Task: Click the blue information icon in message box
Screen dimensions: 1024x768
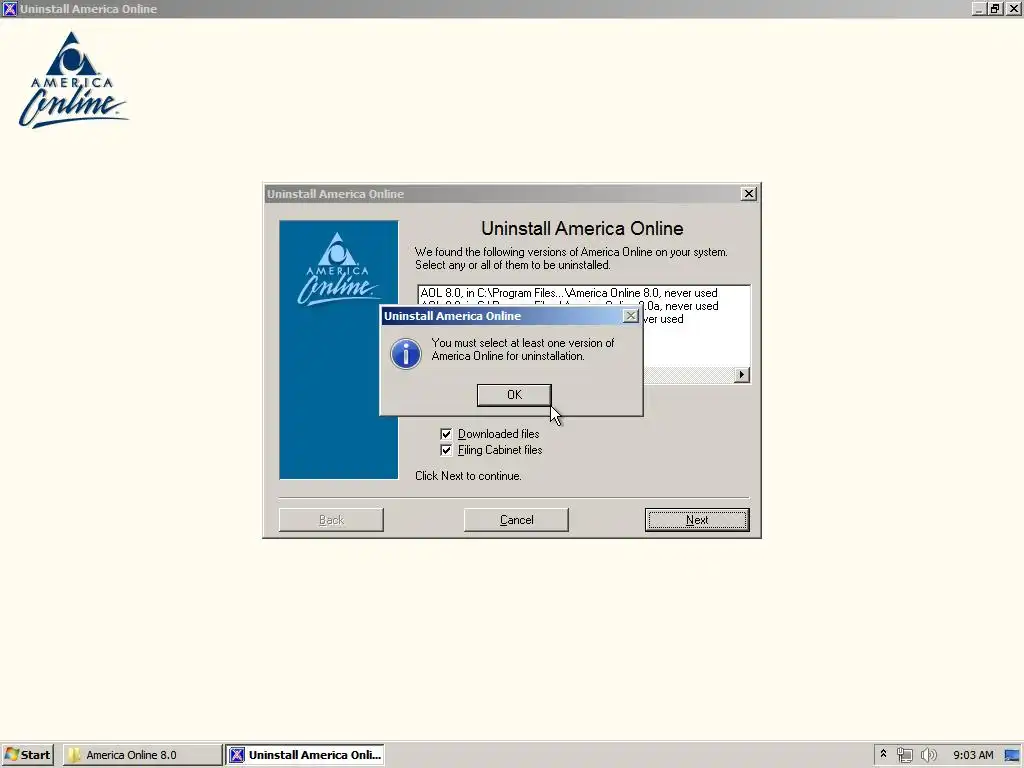Action: [406, 353]
